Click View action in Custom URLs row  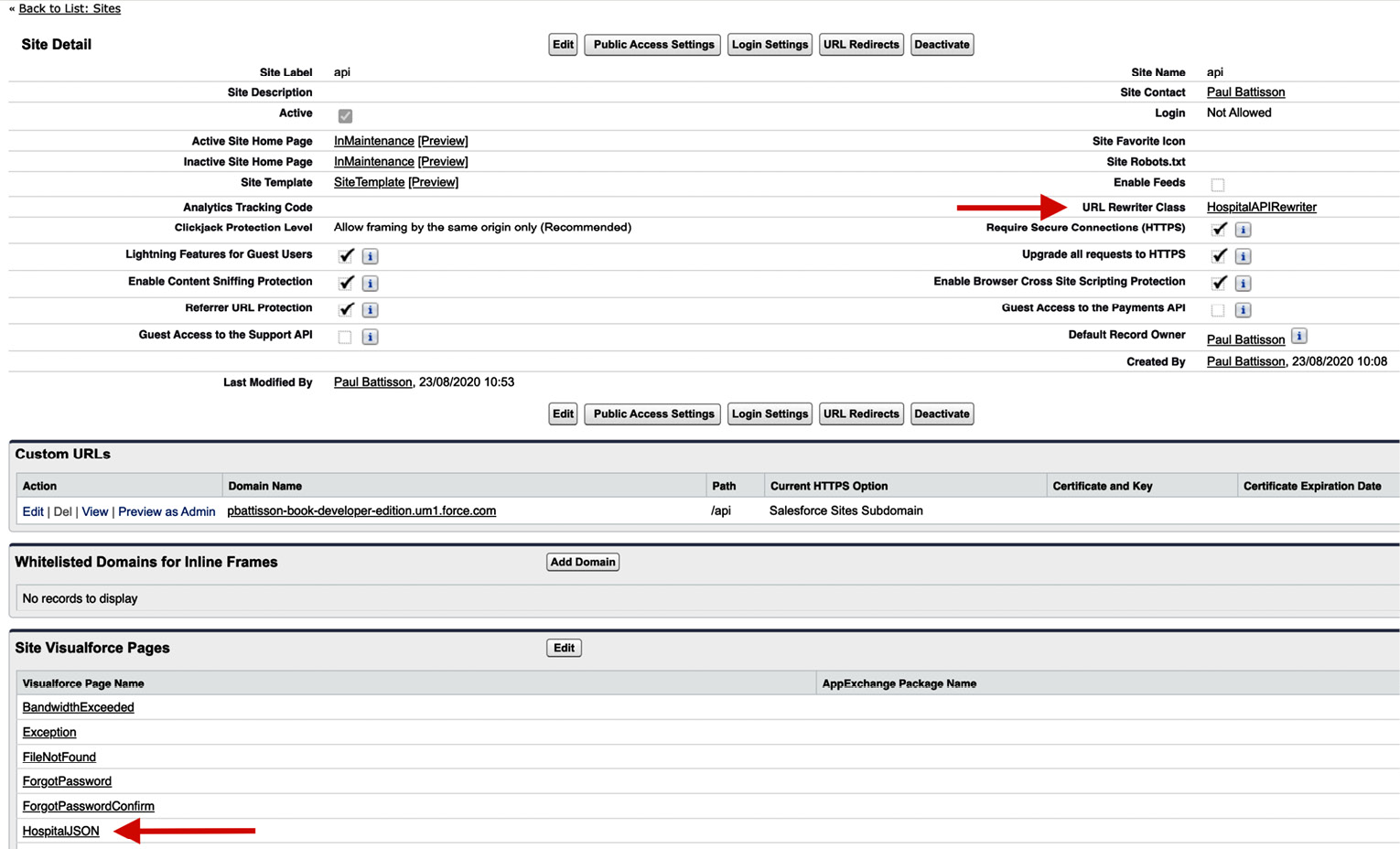pos(95,511)
